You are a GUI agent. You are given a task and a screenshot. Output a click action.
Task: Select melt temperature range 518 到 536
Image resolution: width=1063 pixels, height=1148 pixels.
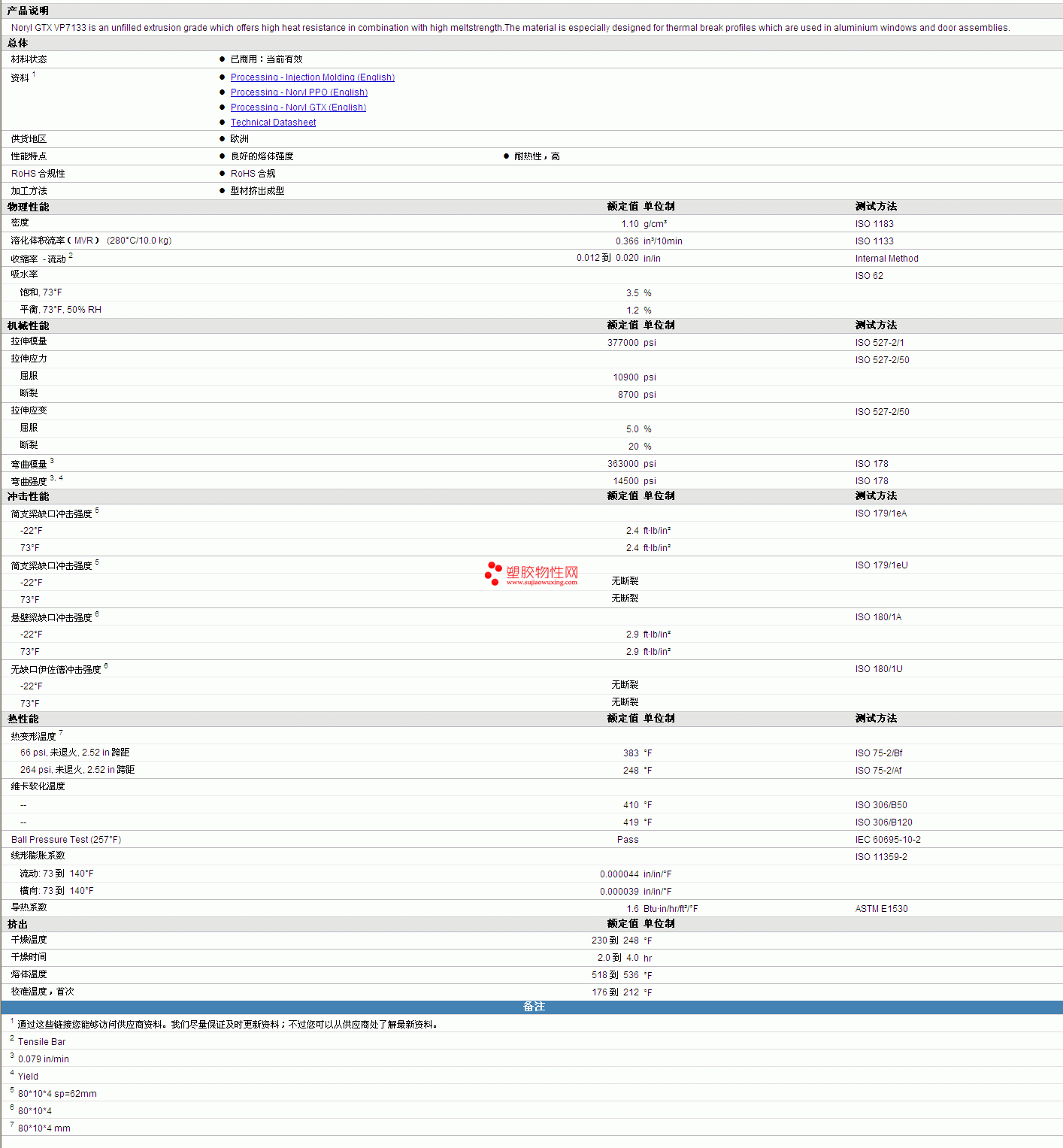(x=615, y=975)
